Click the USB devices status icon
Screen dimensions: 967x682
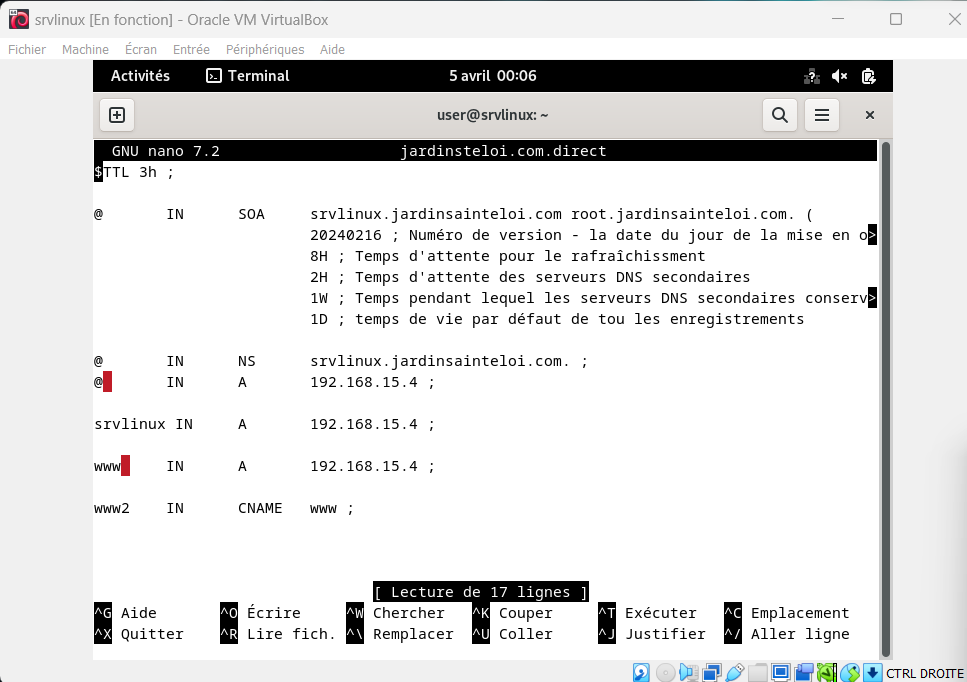pyautogui.click(x=735, y=672)
